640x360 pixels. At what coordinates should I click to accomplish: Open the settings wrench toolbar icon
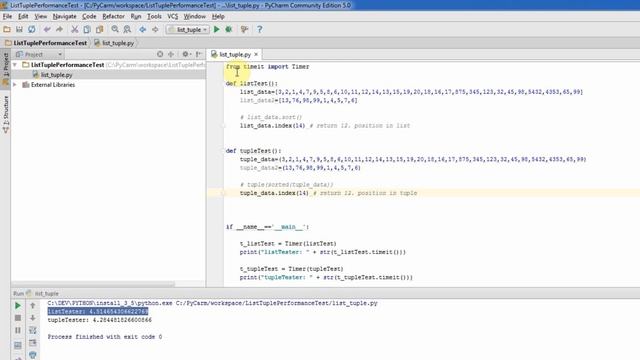click(244, 29)
